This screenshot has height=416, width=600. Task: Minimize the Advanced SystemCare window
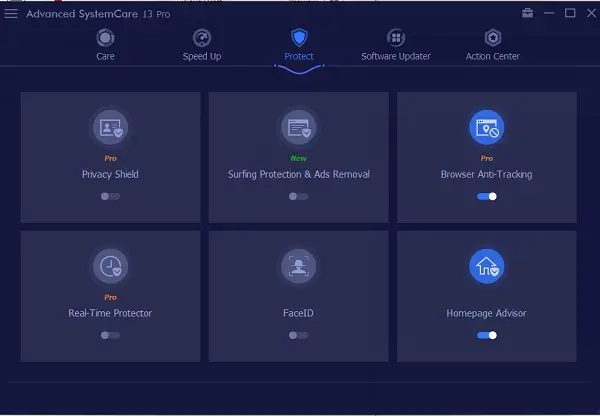tap(549, 13)
